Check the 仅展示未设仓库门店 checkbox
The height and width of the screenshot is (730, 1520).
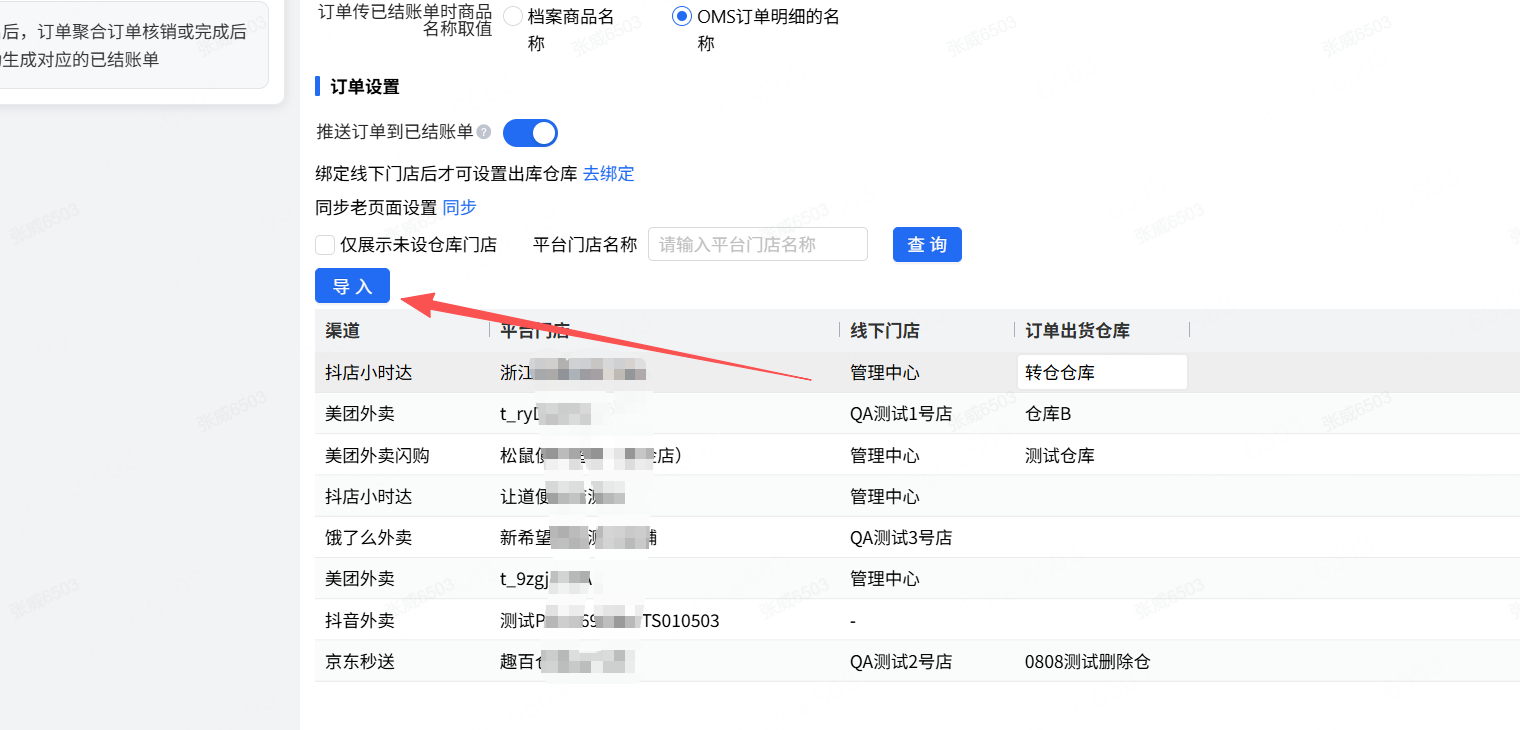(x=325, y=245)
